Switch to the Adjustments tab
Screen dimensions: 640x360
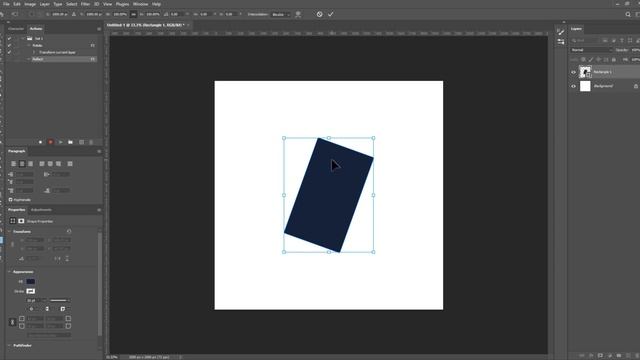[x=41, y=210]
